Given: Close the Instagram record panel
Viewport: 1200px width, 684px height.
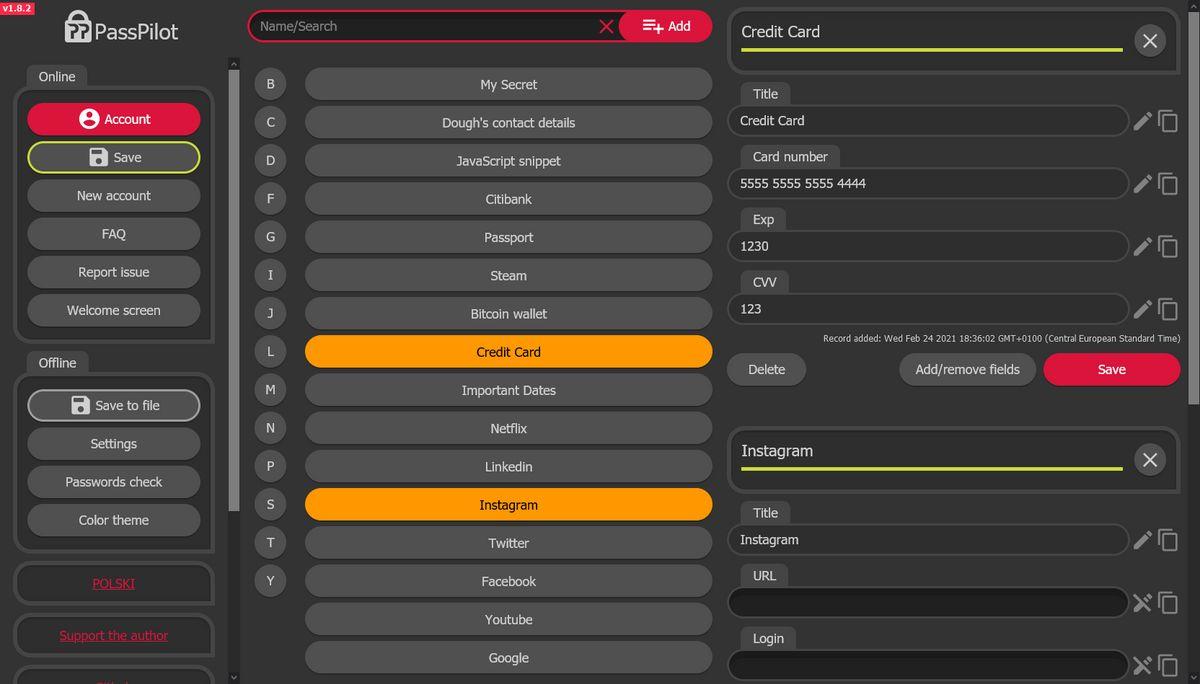Looking at the screenshot, I should (x=1149, y=460).
